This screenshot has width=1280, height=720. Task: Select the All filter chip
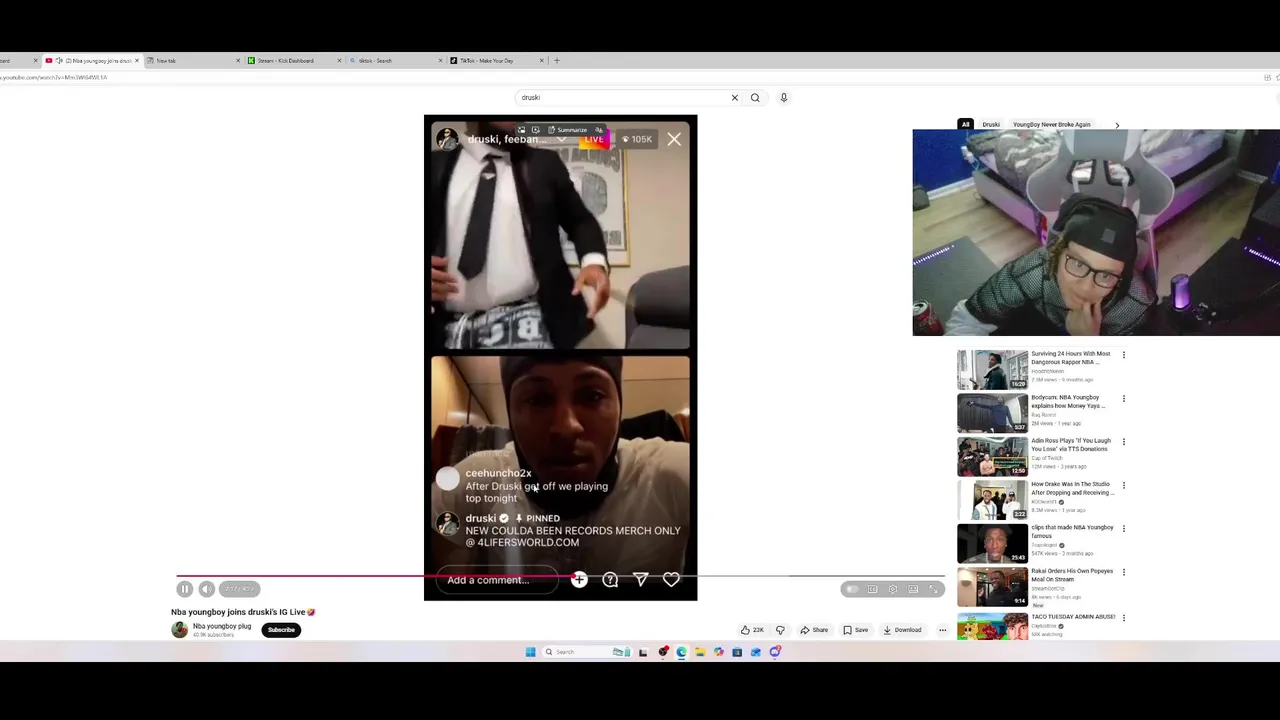click(x=965, y=125)
